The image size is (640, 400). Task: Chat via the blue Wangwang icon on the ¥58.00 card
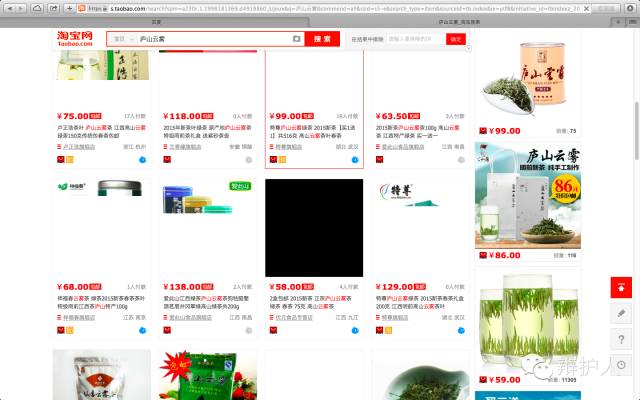pos(355,330)
